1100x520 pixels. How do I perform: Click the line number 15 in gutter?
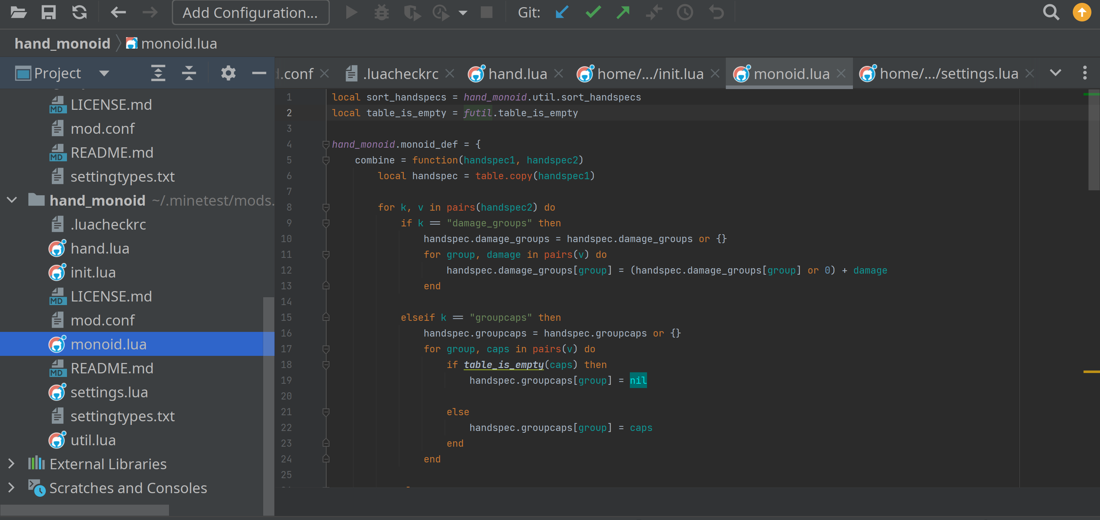point(286,317)
